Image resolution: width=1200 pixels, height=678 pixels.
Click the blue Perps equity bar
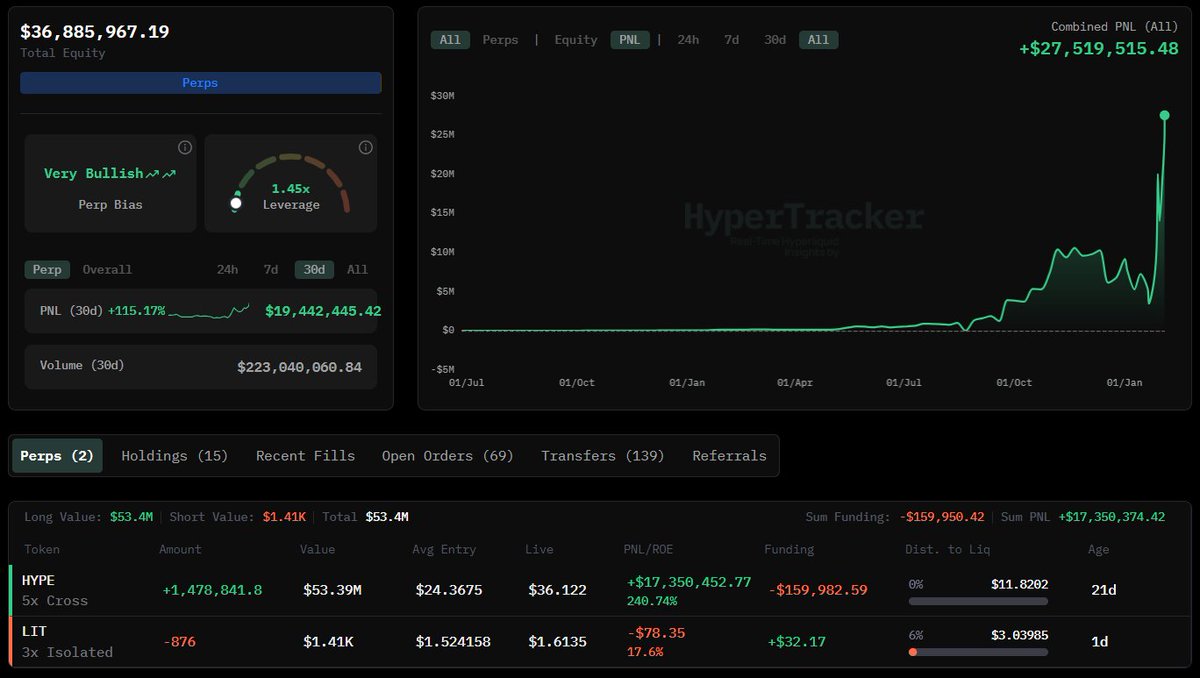pos(200,83)
